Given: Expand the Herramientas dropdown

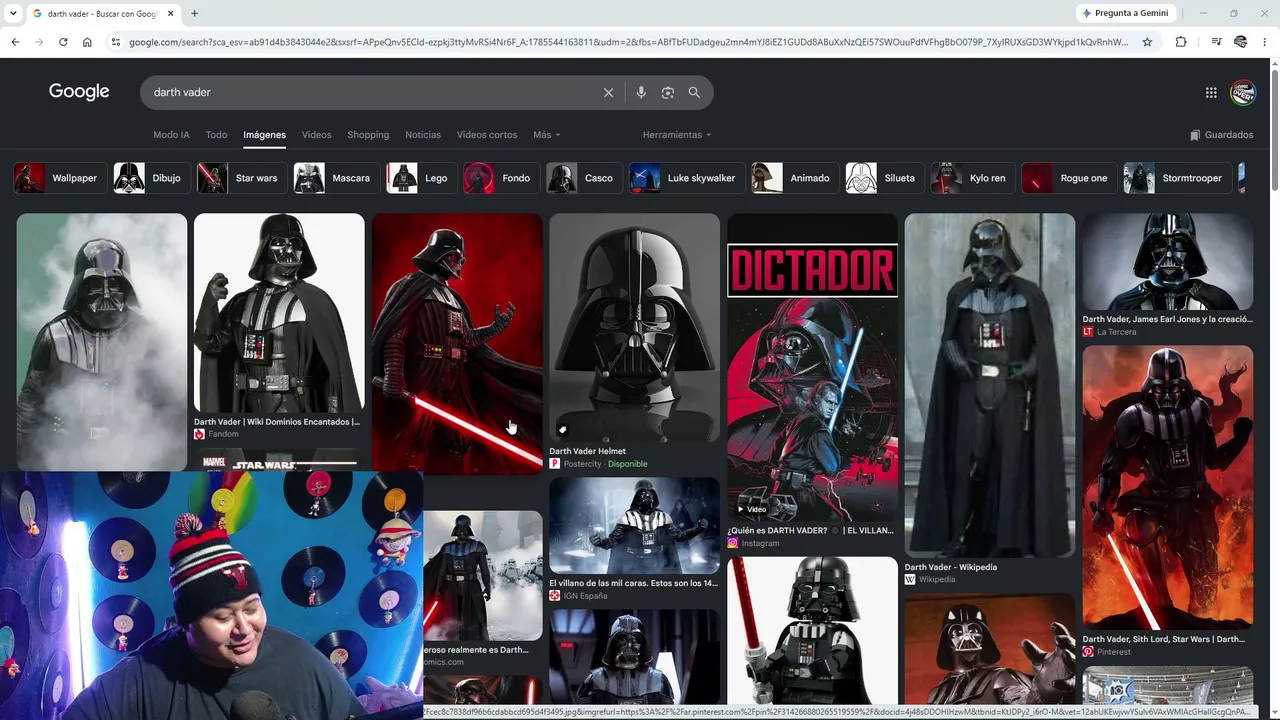Looking at the screenshot, I should coord(677,135).
